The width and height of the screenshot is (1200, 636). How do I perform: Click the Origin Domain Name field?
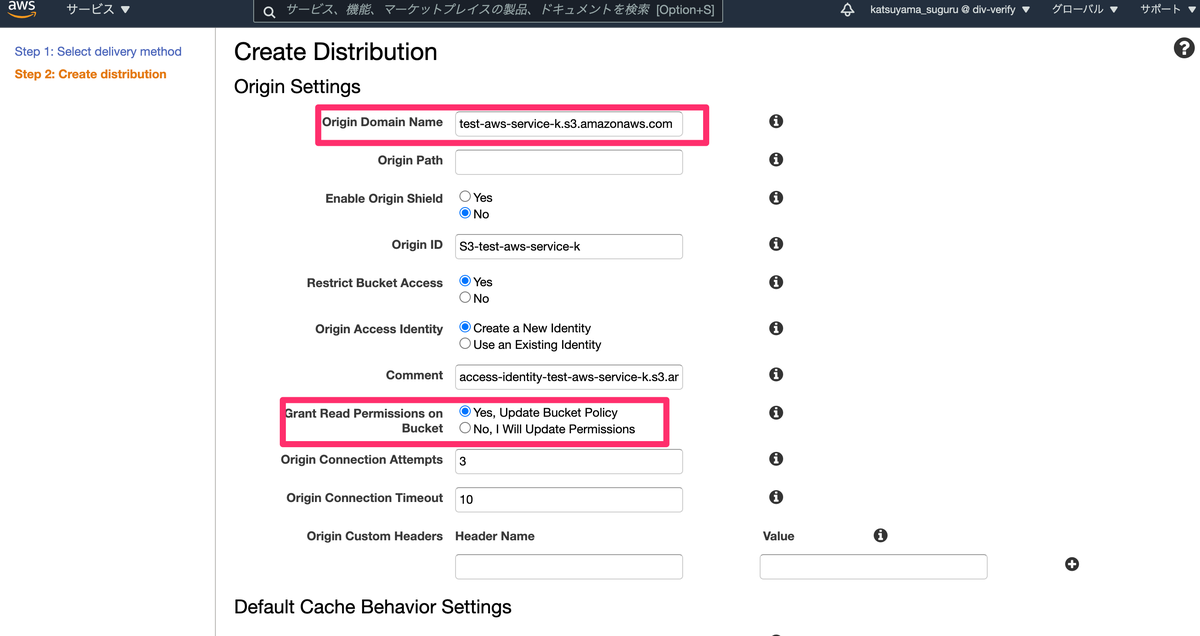tap(569, 124)
